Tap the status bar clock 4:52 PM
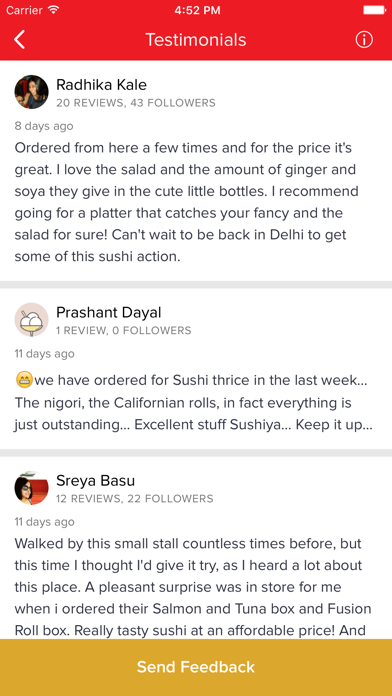This screenshot has height=696, width=392. tap(197, 10)
